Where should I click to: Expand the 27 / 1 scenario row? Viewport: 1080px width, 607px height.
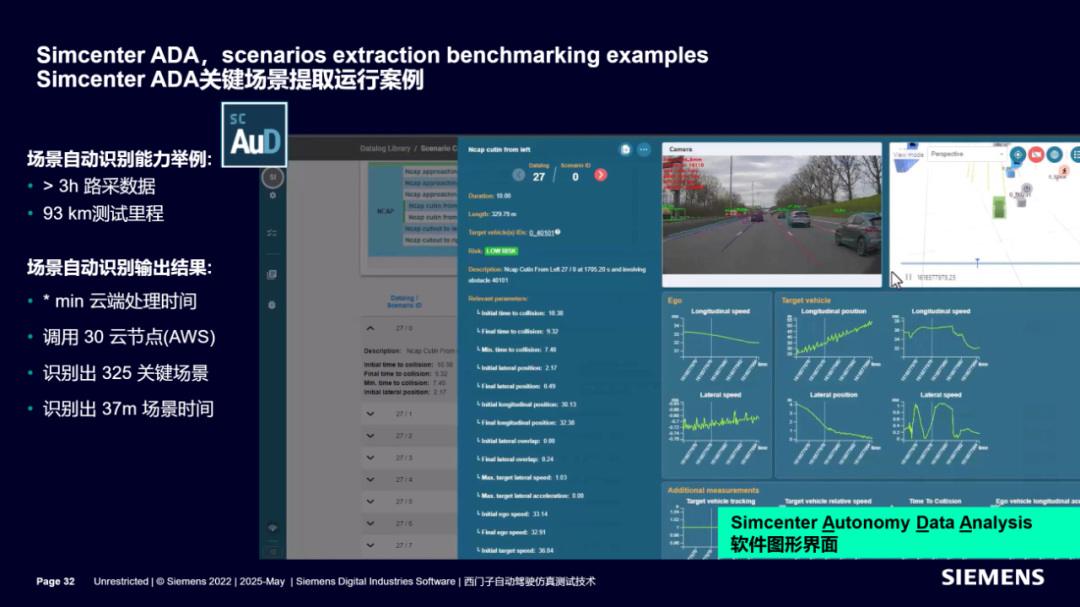[x=371, y=414]
